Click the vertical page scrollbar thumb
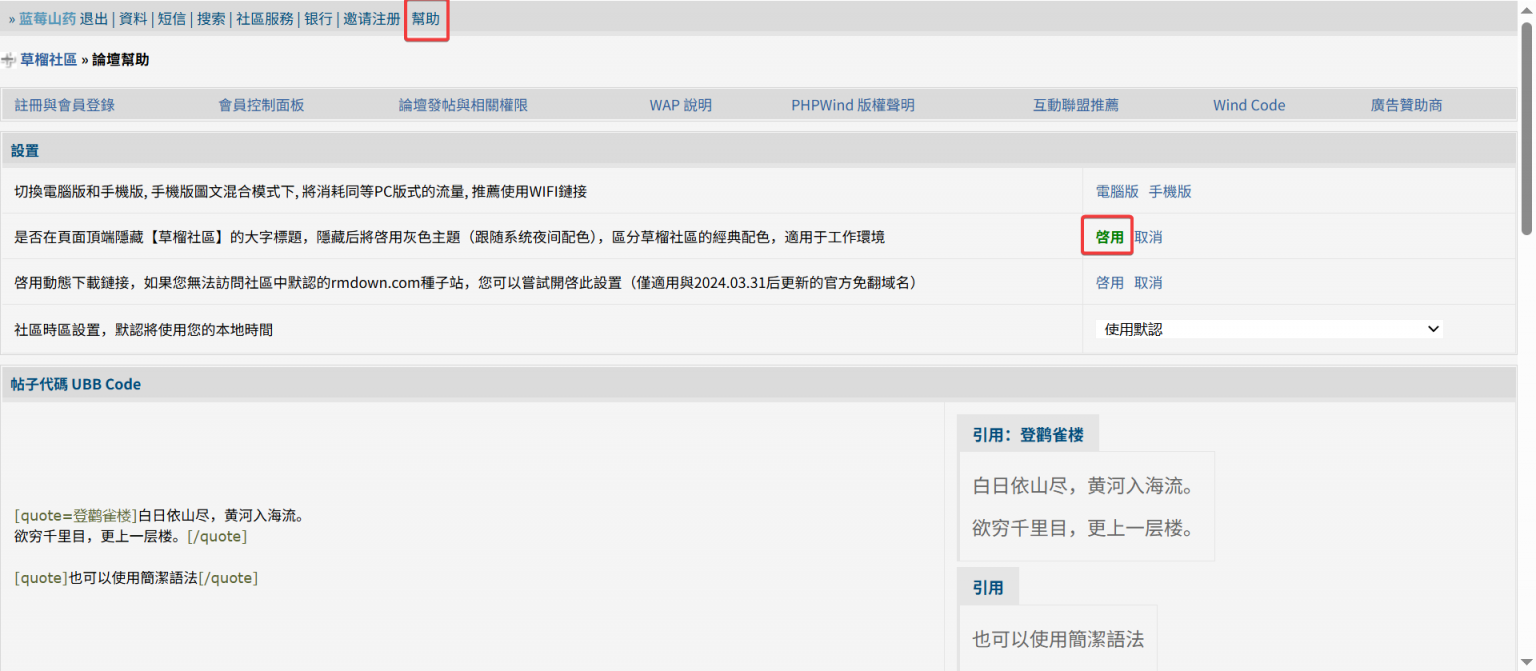Screen dimensions: 1536x671 [1527, 130]
